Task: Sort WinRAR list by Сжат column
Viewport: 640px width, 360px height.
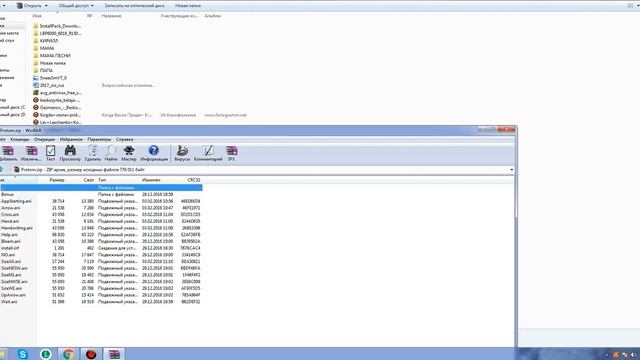Action: [89, 180]
